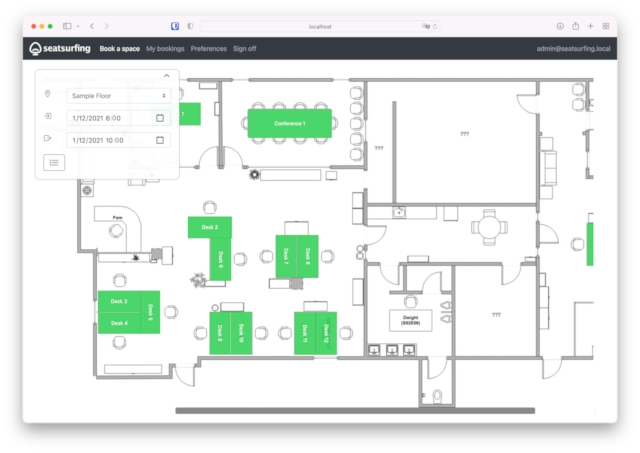Pick Desk 10 on the map
640x453 pixels.
241,333
